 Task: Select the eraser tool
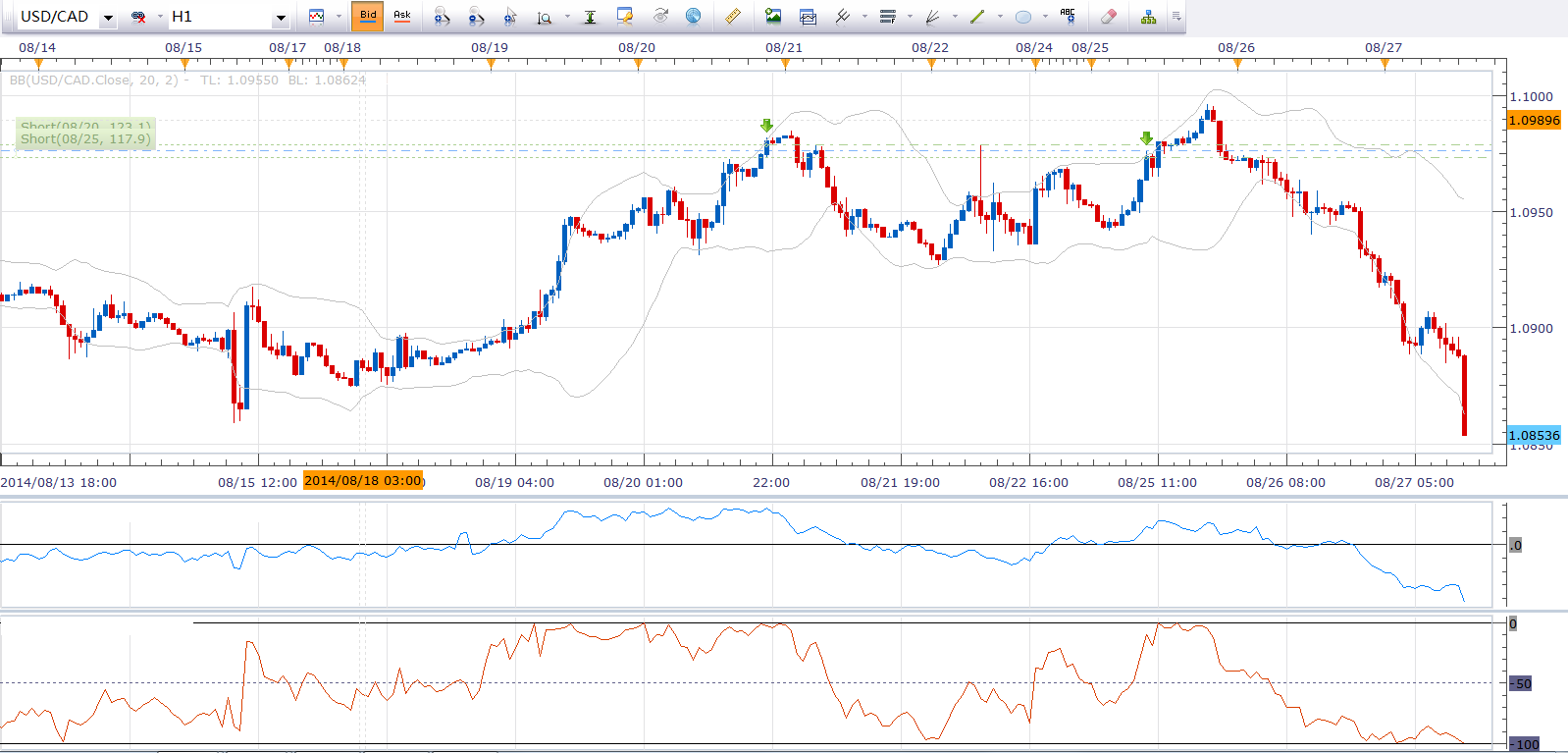click(x=1108, y=16)
